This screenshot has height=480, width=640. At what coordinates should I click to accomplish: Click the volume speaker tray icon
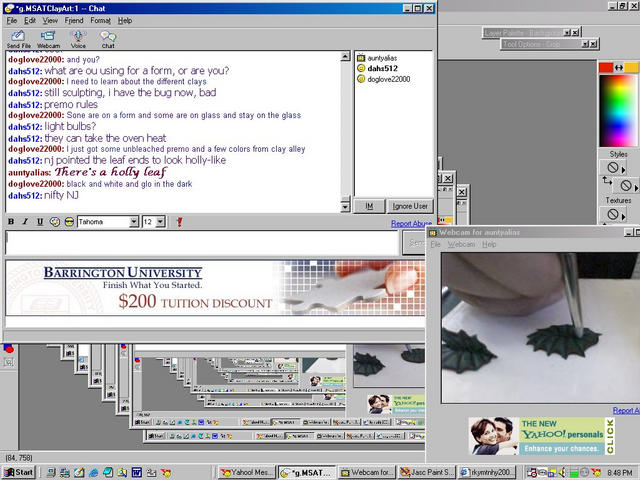pos(562,473)
